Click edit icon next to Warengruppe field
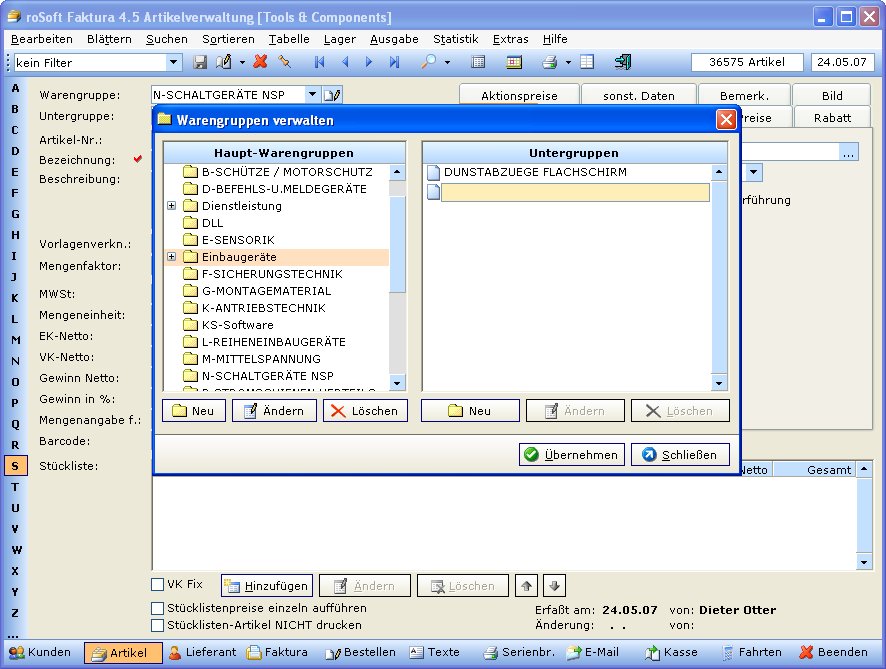Image resolution: width=886 pixels, height=669 pixels. (333, 95)
